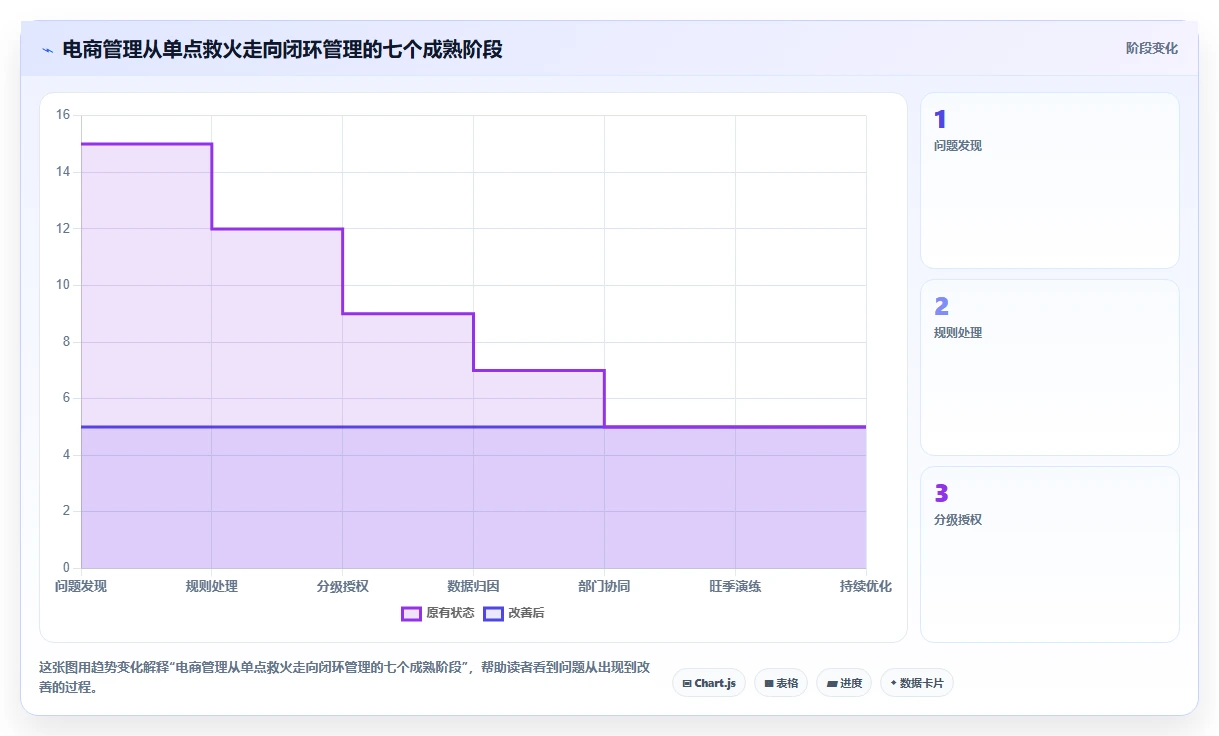Click the icon inside the 表格 tag
Image resolution: width=1219 pixels, height=736 pixels.
[769, 684]
